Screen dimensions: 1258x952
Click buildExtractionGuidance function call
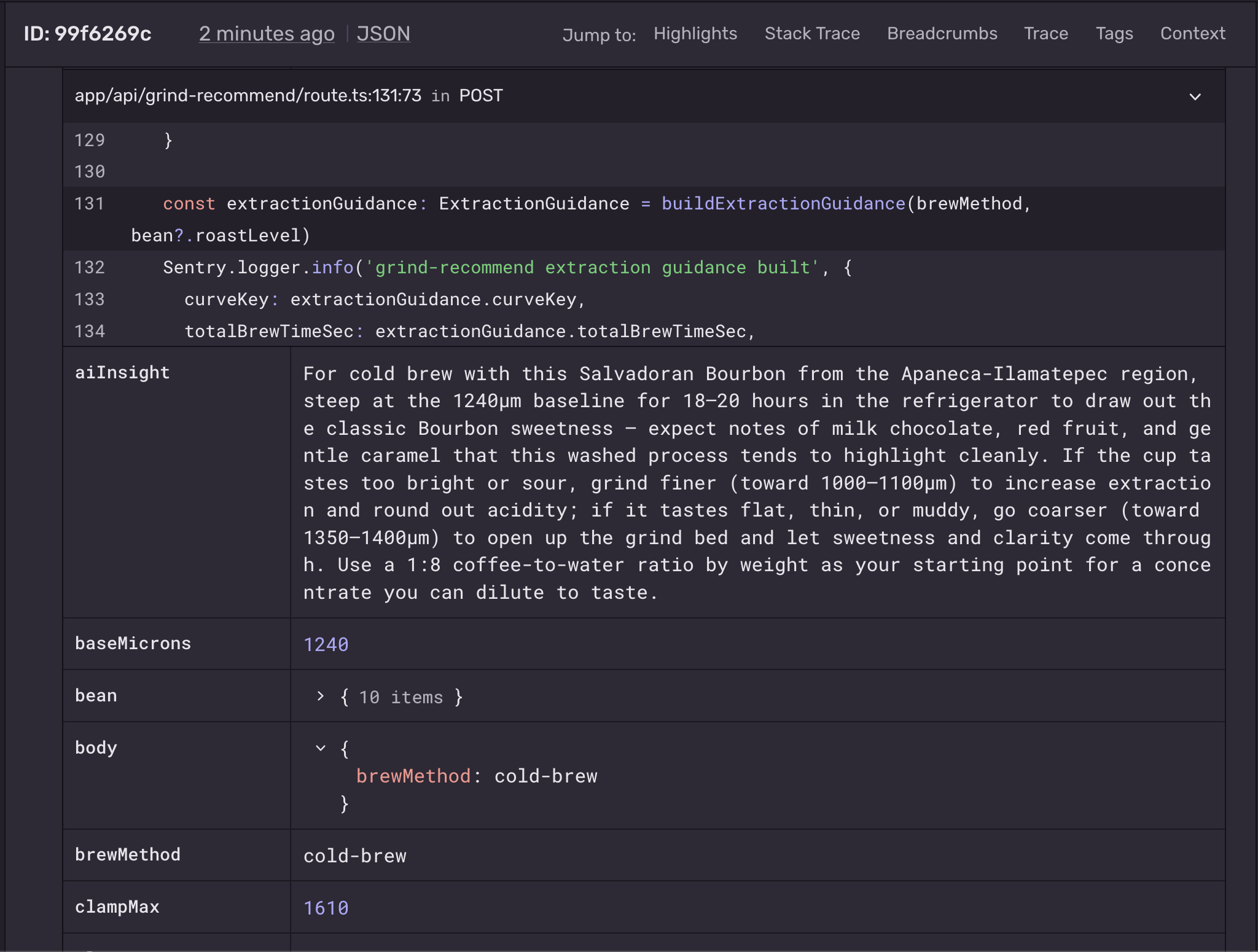[783, 204]
